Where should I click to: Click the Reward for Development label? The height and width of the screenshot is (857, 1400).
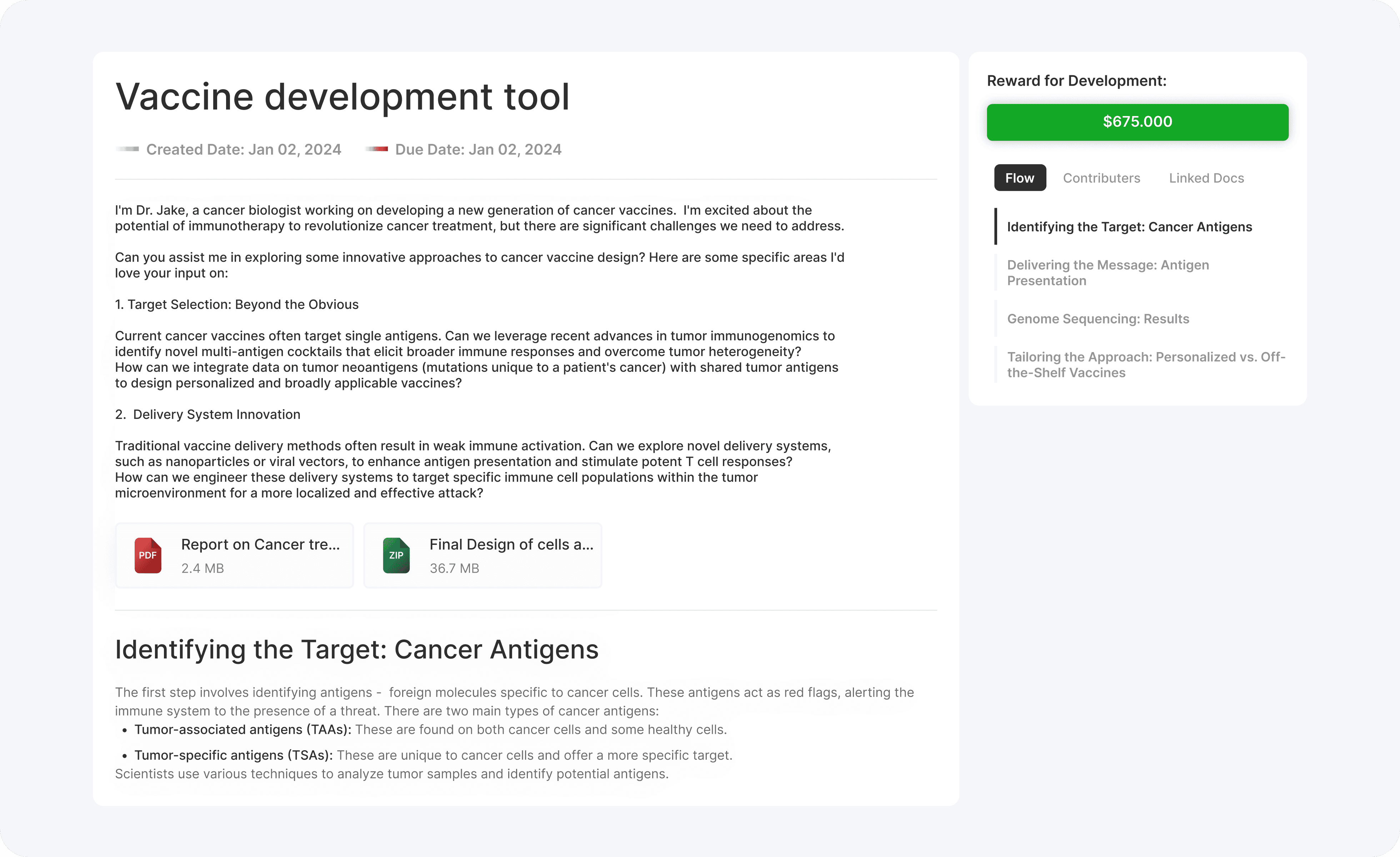click(1076, 81)
